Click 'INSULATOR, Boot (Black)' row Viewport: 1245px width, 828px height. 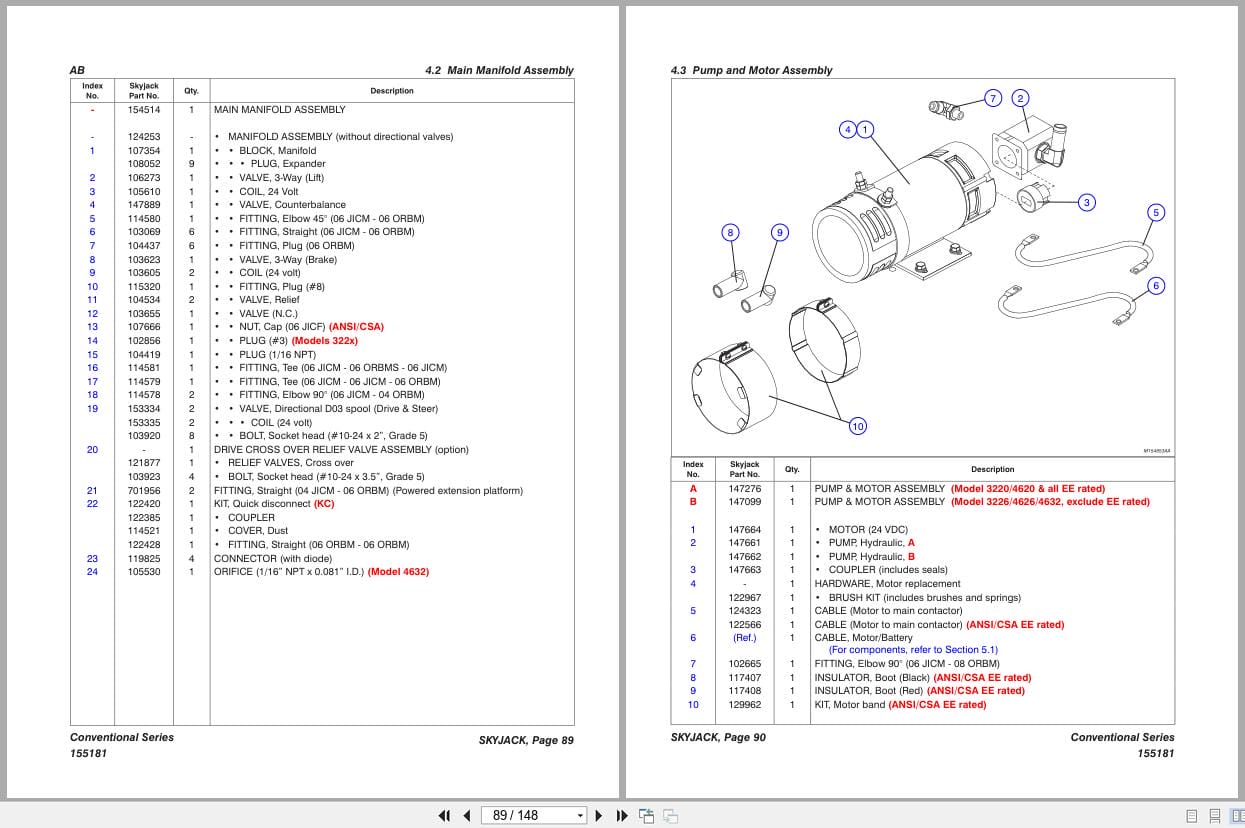click(x=922, y=678)
